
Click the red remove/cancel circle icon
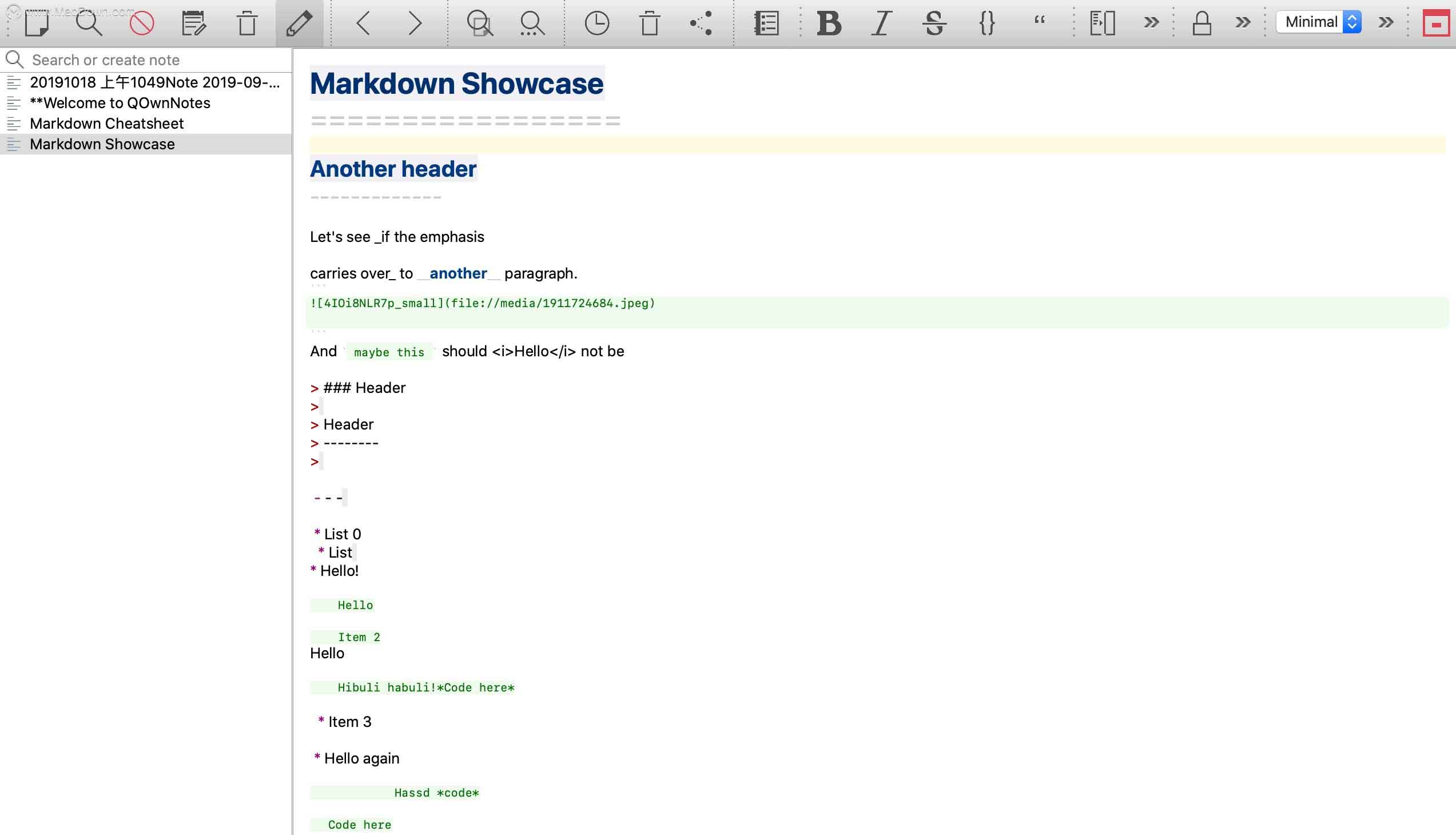click(x=142, y=23)
